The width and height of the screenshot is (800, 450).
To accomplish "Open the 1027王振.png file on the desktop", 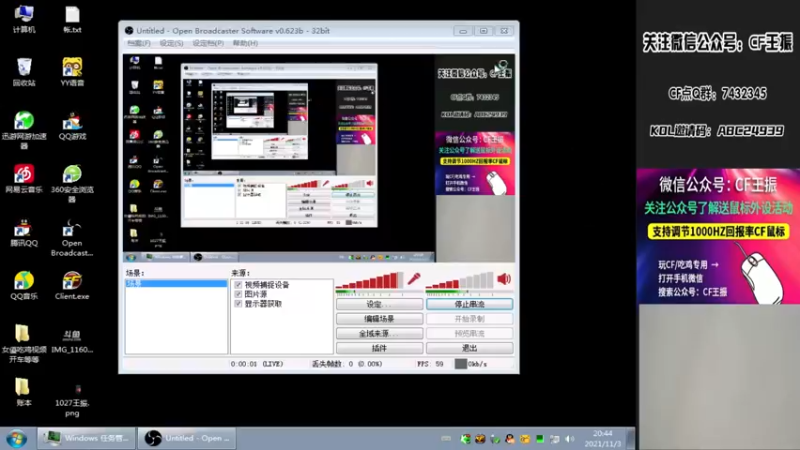I will point(72,401).
